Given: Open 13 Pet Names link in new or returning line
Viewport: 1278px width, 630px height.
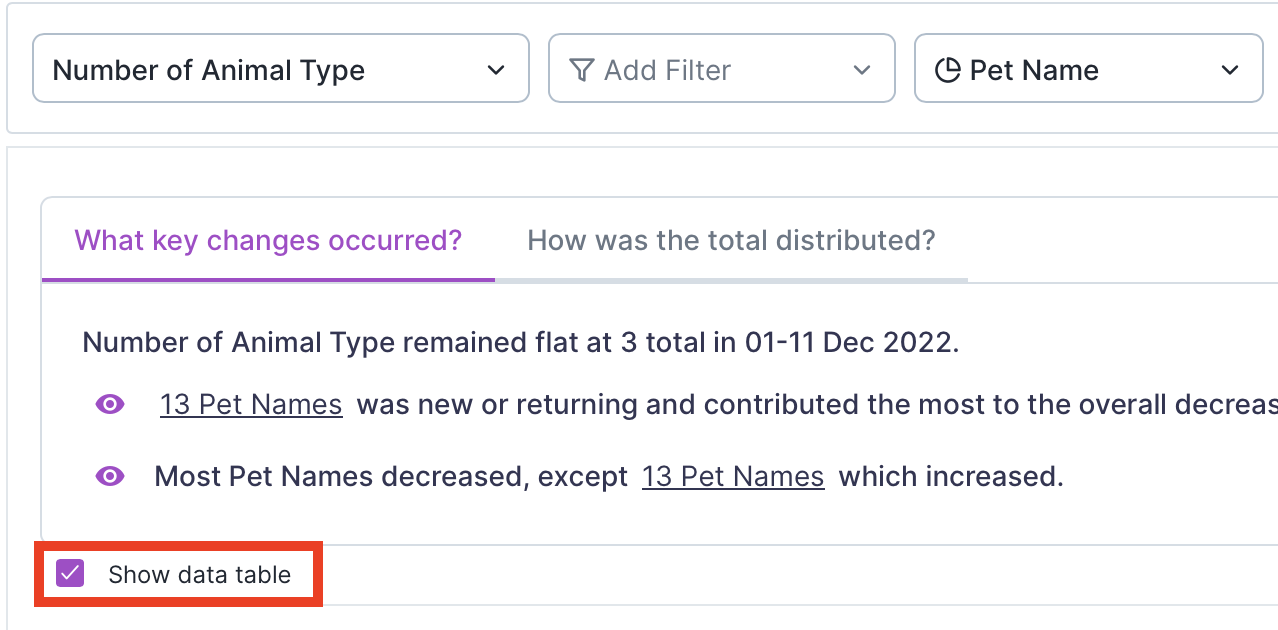Looking at the screenshot, I should 251,404.
